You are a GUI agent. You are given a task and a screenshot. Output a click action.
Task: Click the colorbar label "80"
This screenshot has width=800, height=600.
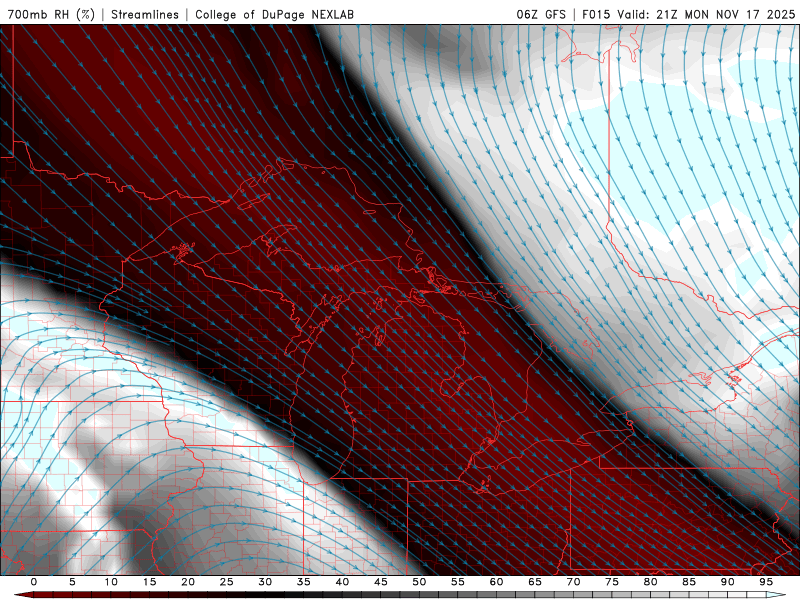pos(651,582)
